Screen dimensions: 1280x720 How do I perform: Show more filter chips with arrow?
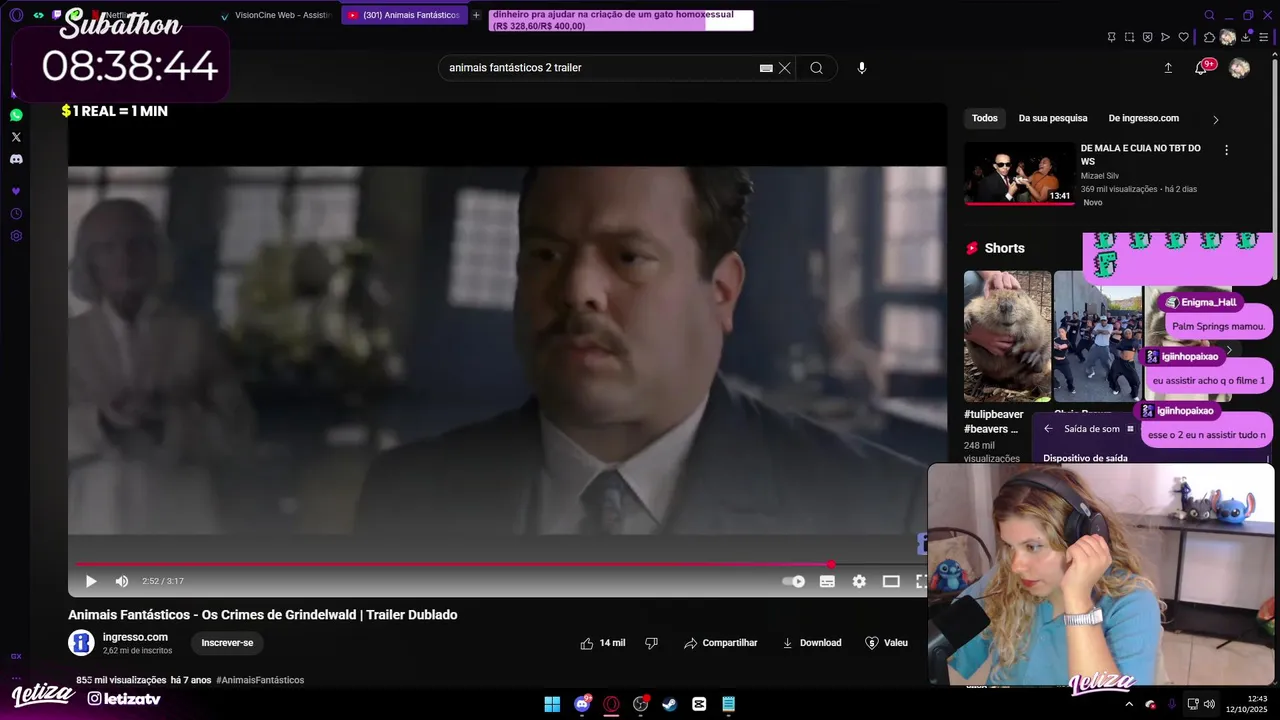[1216, 120]
